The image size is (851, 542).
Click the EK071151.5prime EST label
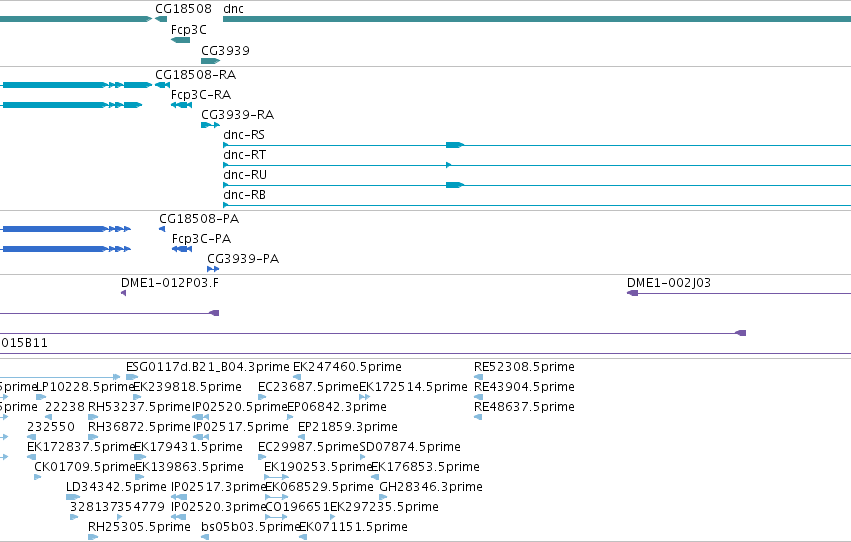click(353, 527)
